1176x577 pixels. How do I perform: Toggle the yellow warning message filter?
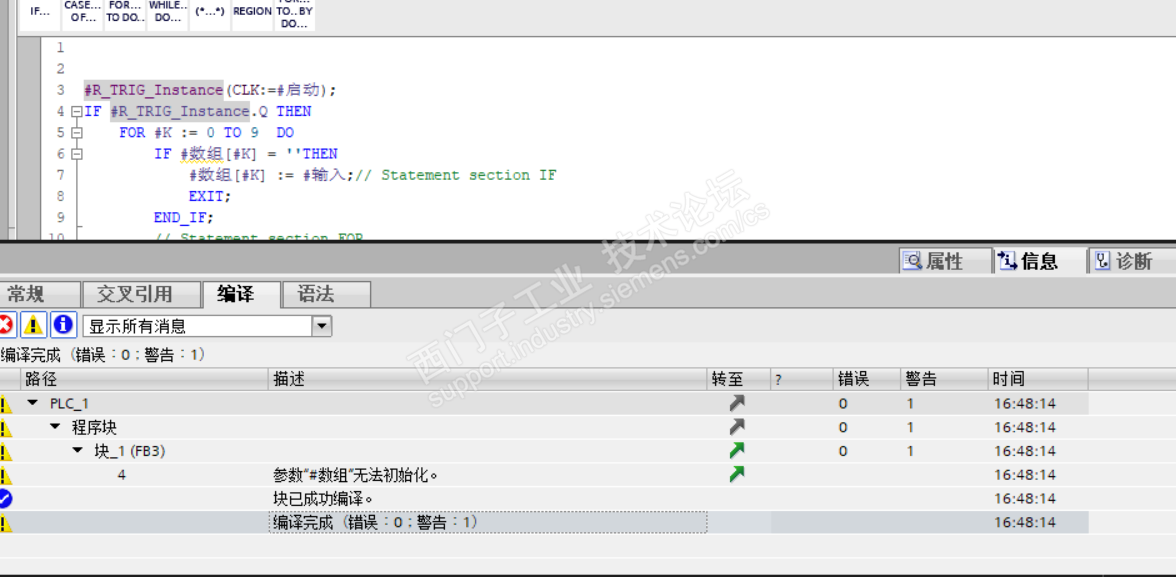(34, 326)
